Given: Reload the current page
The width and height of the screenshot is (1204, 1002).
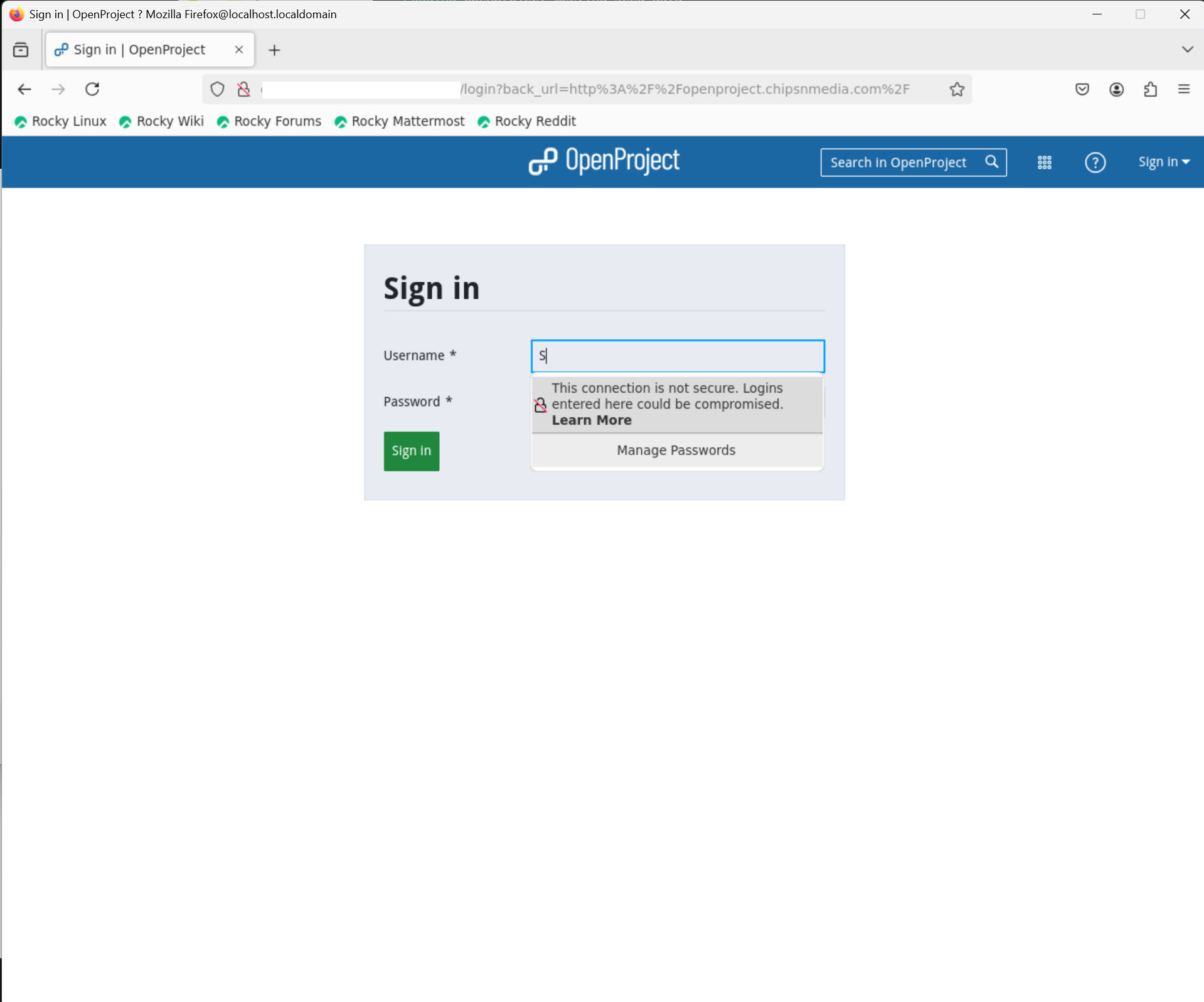Looking at the screenshot, I should [x=92, y=89].
